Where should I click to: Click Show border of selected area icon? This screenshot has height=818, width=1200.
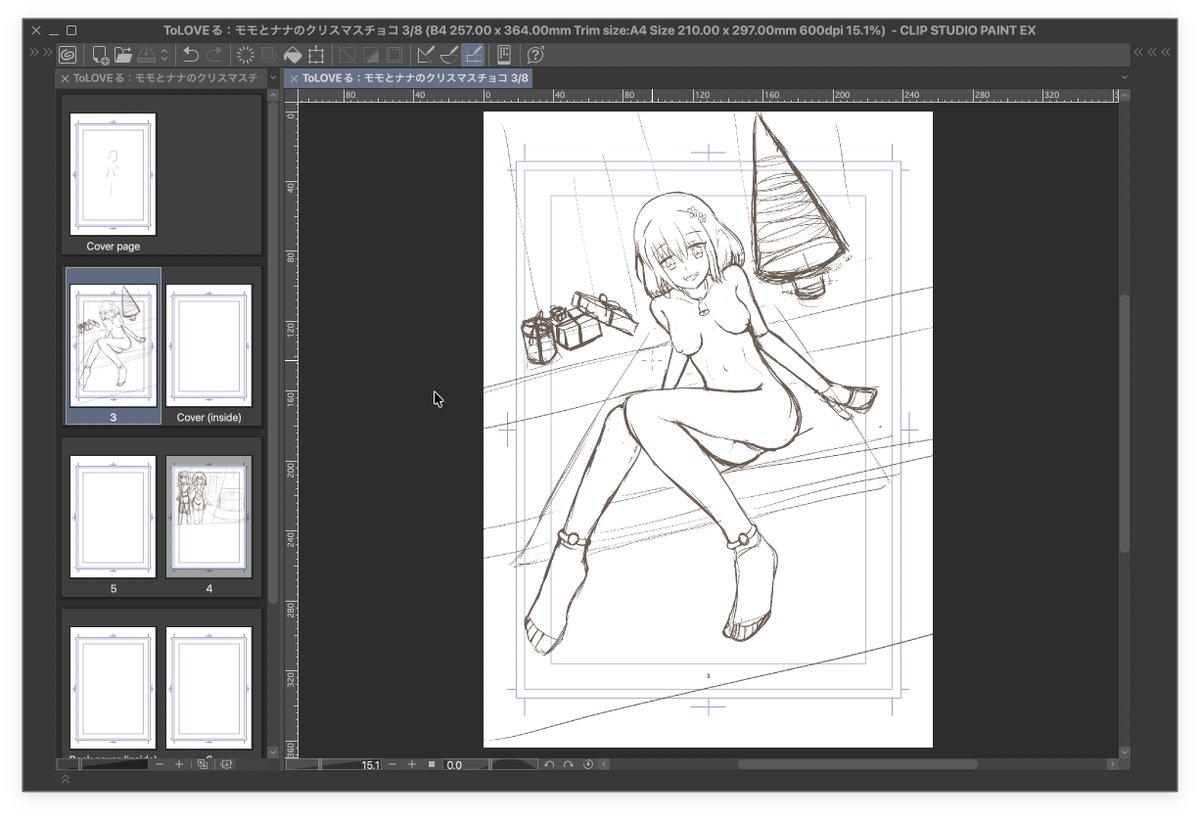pyautogui.click(x=394, y=55)
